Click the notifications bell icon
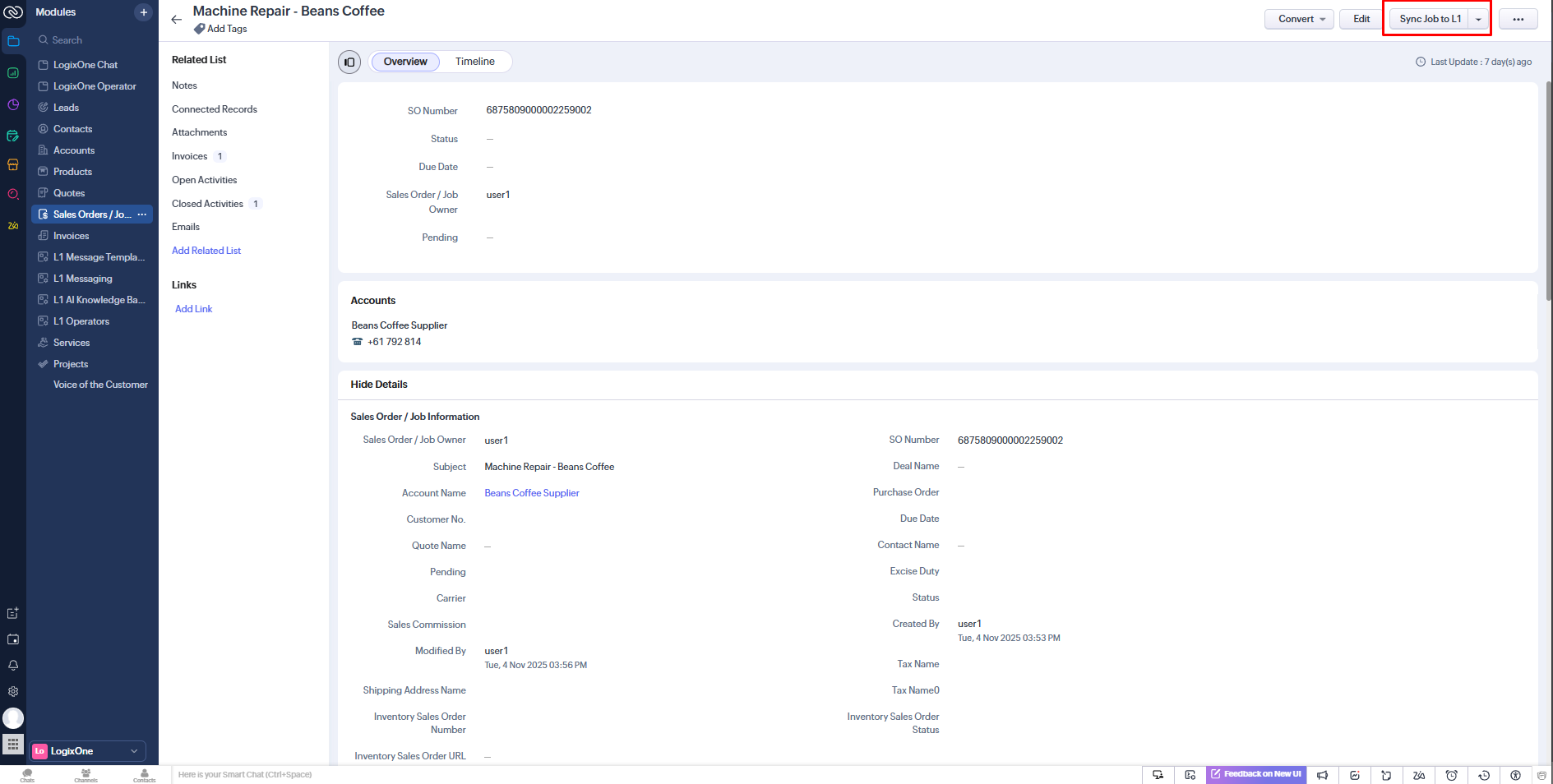Screen dimensions: 1553x784 click(x=13, y=666)
